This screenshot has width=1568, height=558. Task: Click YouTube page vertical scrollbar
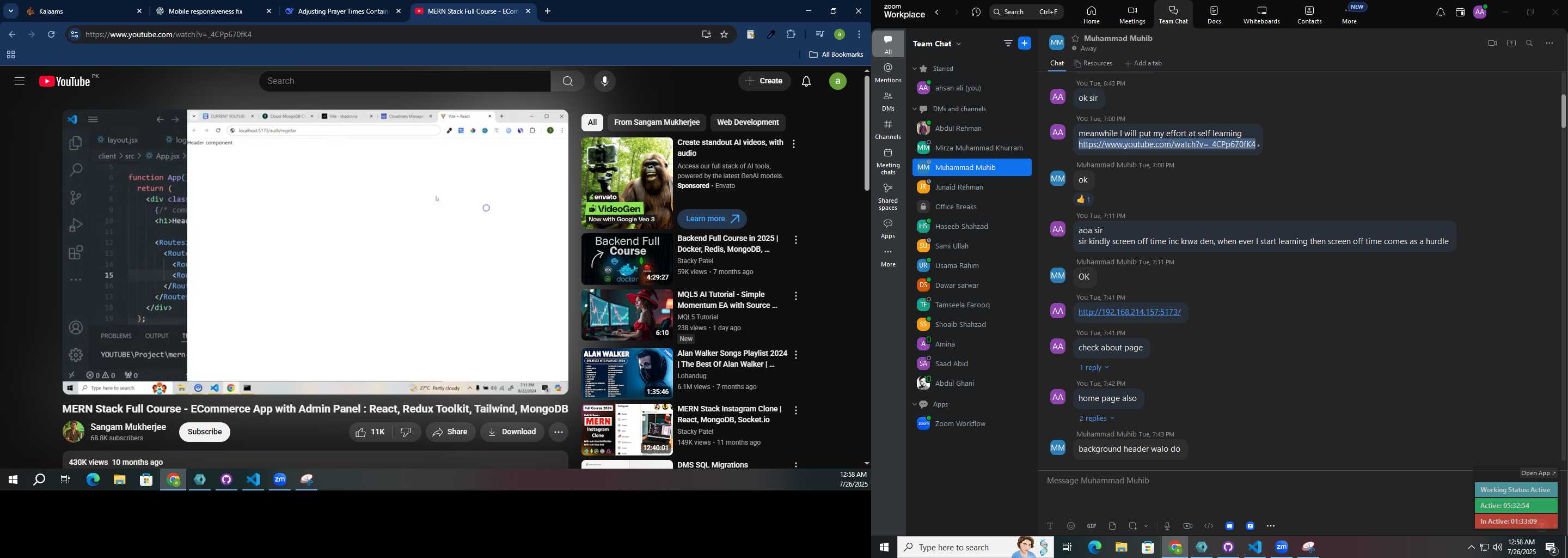click(x=866, y=133)
